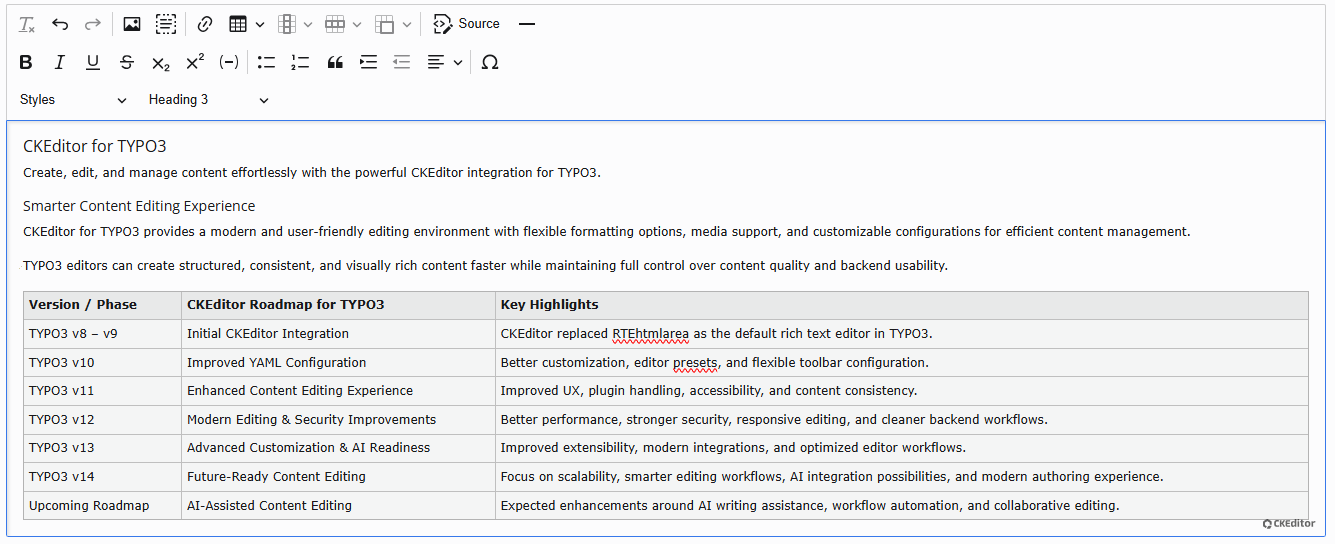This screenshot has width=1335, height=544.
Task: Click the 'Modern Editing & Security Improvements' cell
Action: tap(338, 419)
